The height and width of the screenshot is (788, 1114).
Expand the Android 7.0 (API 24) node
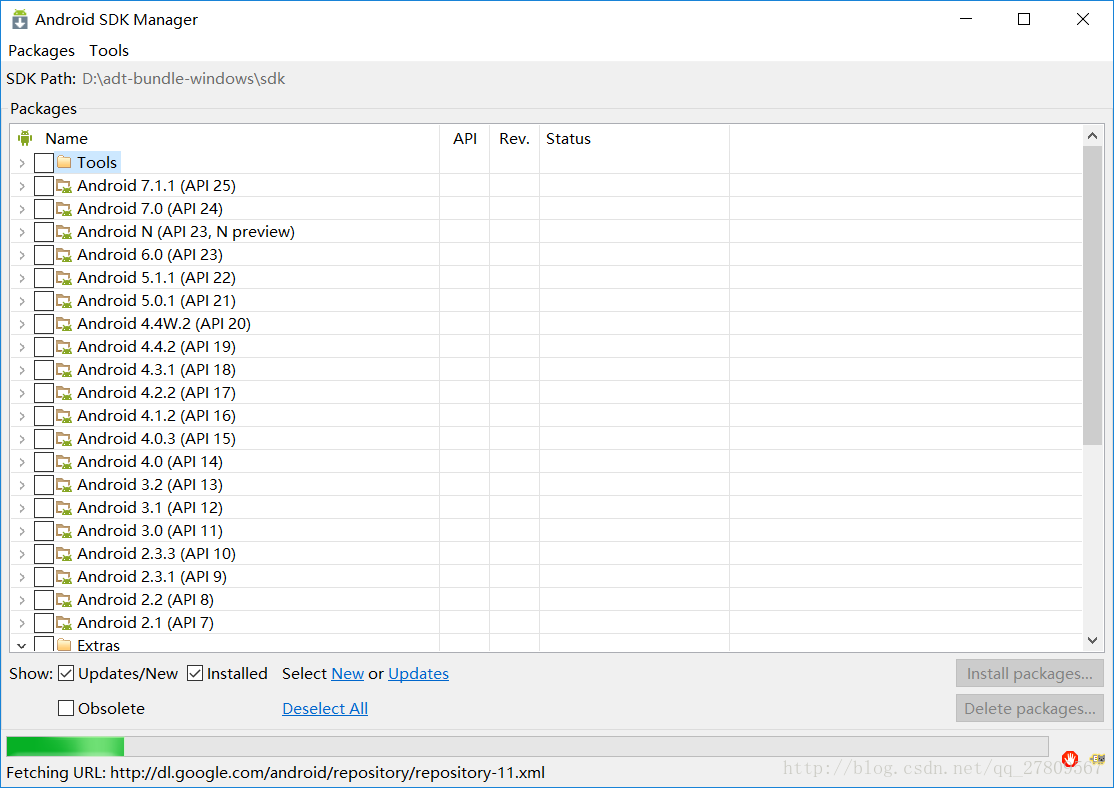tap(22, 209)
